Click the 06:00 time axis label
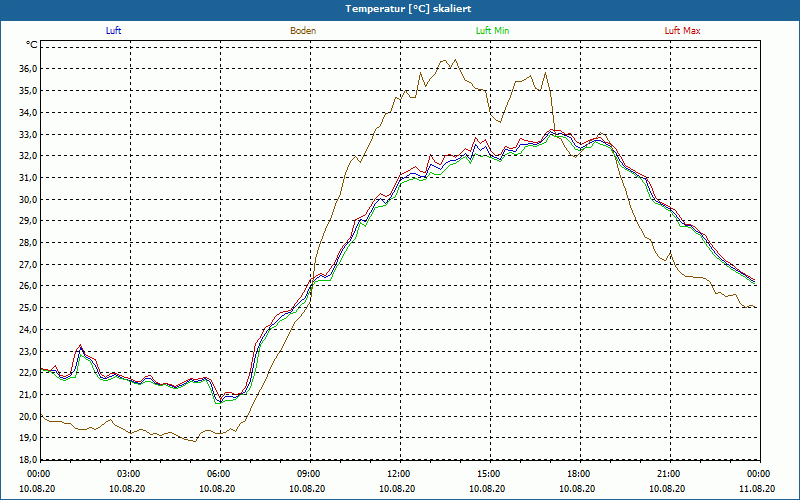 [x=220, y=474]
